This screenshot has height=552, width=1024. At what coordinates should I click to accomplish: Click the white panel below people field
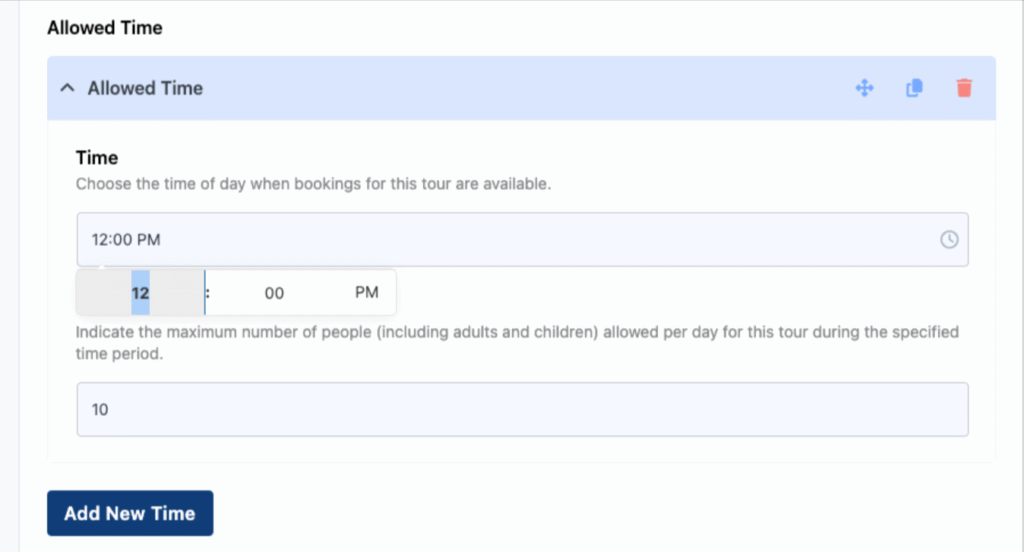coord(521,449)
